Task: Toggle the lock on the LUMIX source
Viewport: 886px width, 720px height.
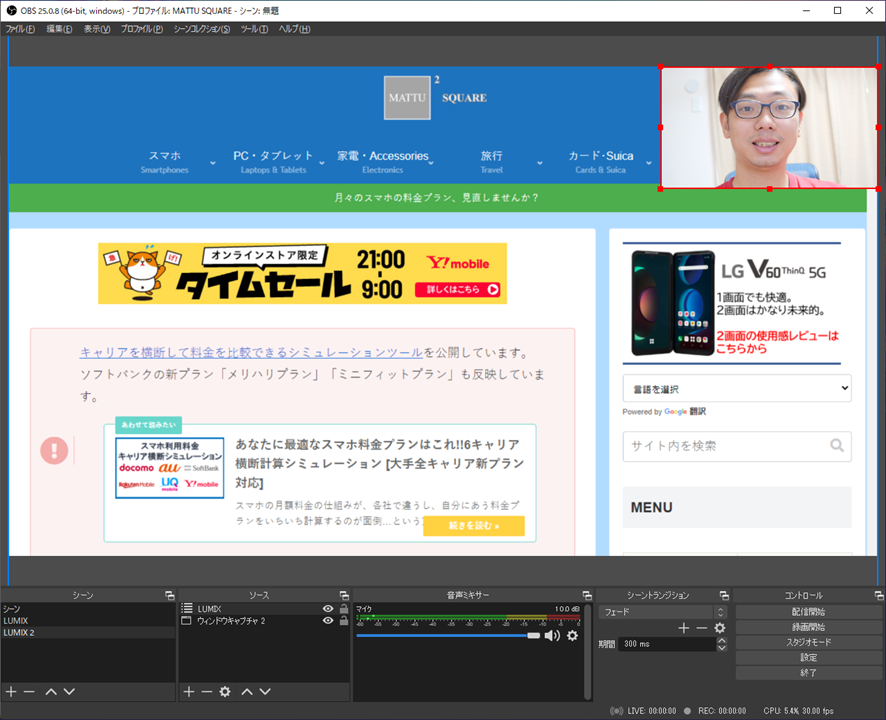Action: (x=343, y=609)
